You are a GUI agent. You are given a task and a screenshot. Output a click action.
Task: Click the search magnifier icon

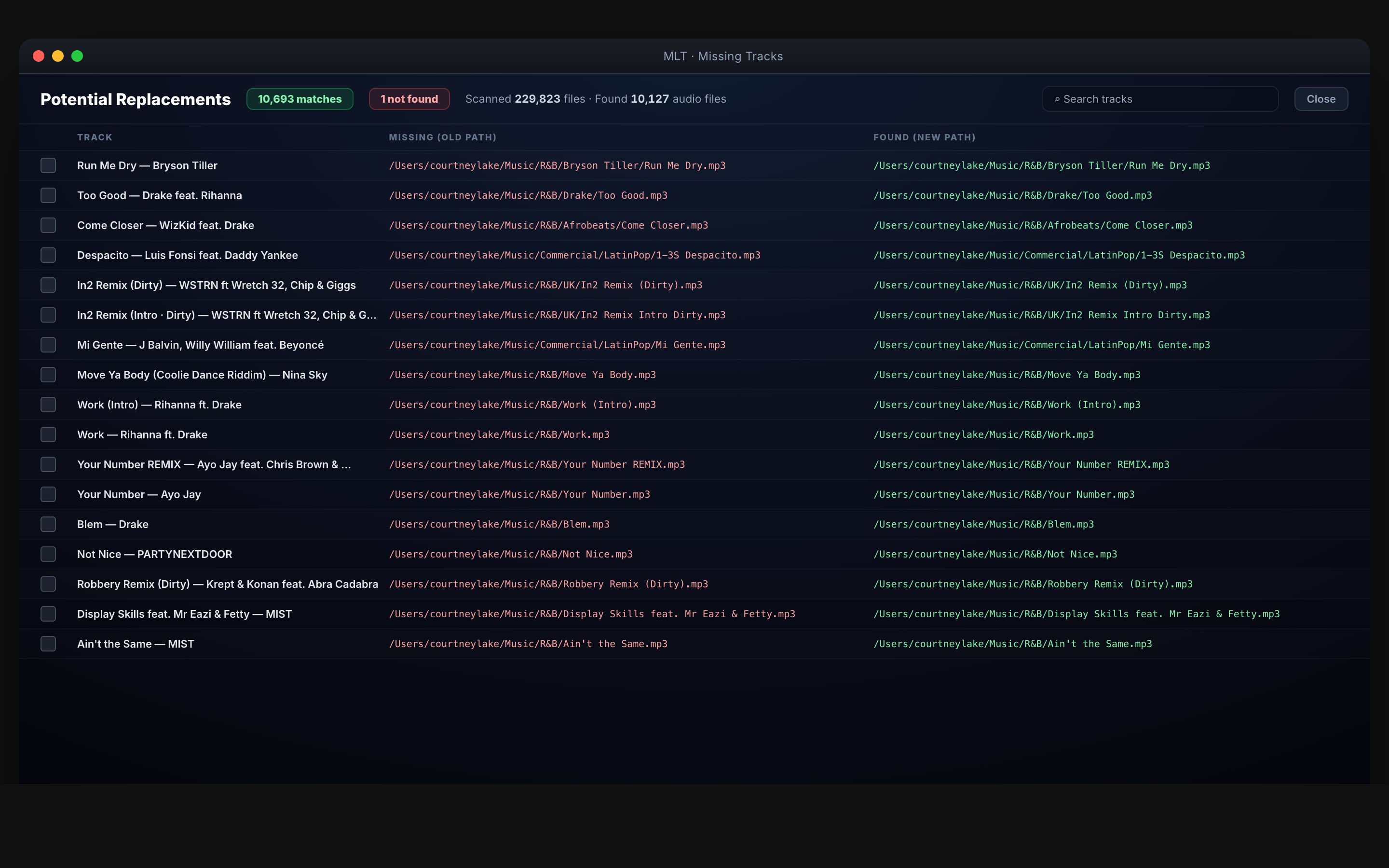pyautogui.click(x=1057, y=99)
